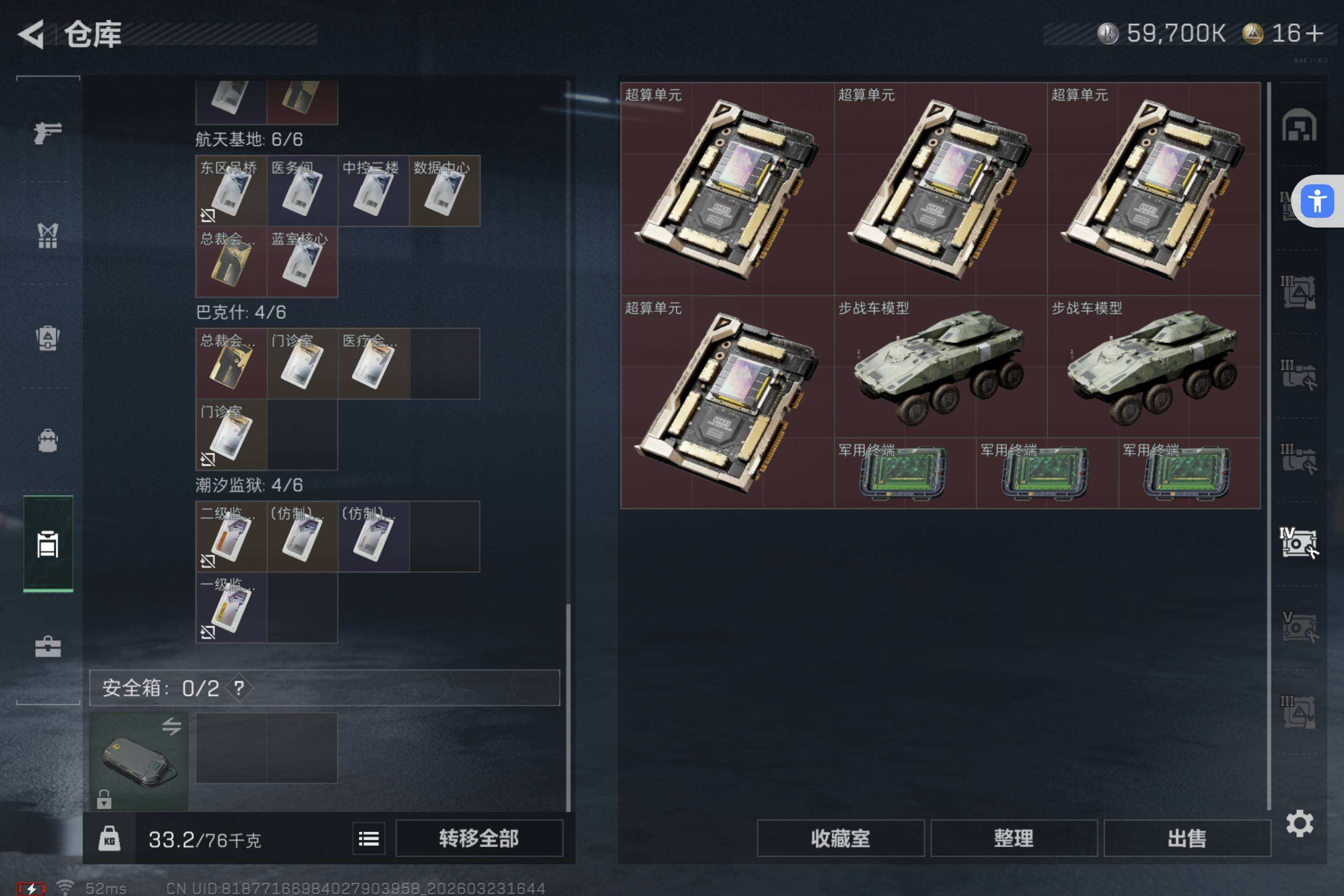Switch to the V expansion container tab

[x=1298, y=627]
